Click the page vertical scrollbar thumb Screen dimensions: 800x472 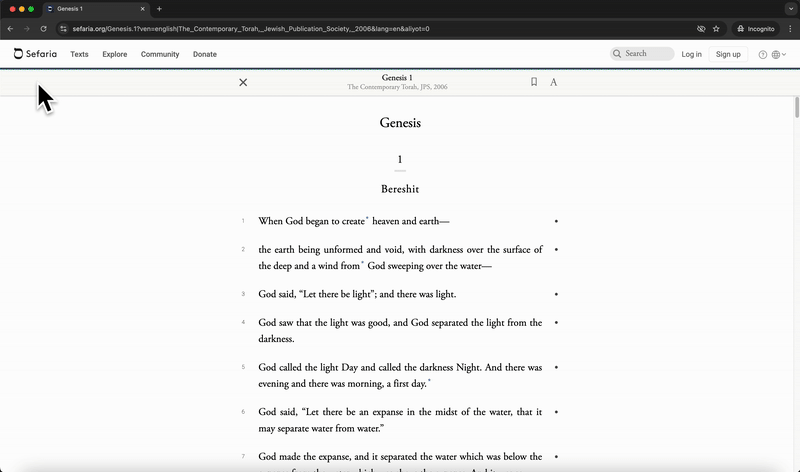797,107
